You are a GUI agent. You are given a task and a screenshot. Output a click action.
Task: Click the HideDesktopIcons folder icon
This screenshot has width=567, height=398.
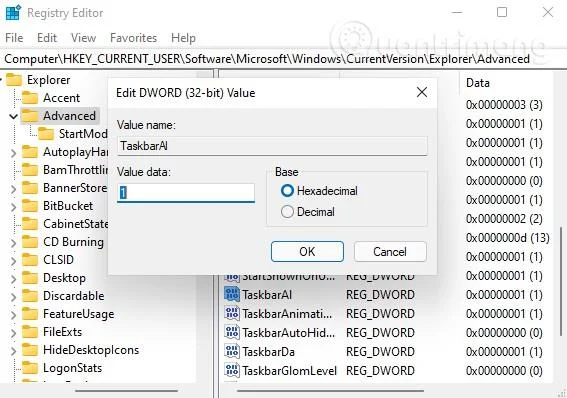(x=30, y=350)
